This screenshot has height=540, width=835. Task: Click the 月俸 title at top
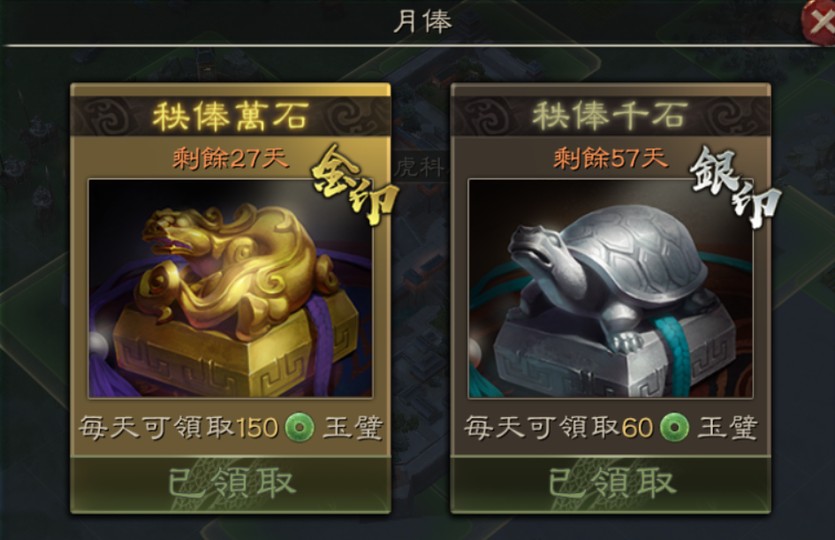(x=423, y=21)
